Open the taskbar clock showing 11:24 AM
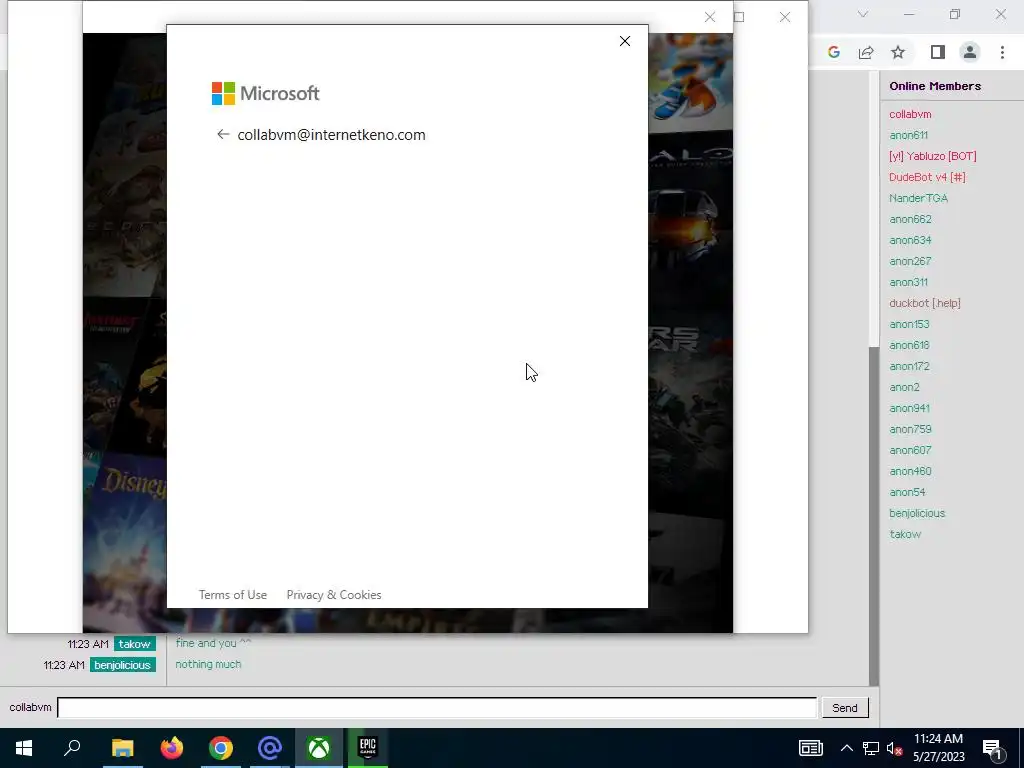 tap(938, 748)
